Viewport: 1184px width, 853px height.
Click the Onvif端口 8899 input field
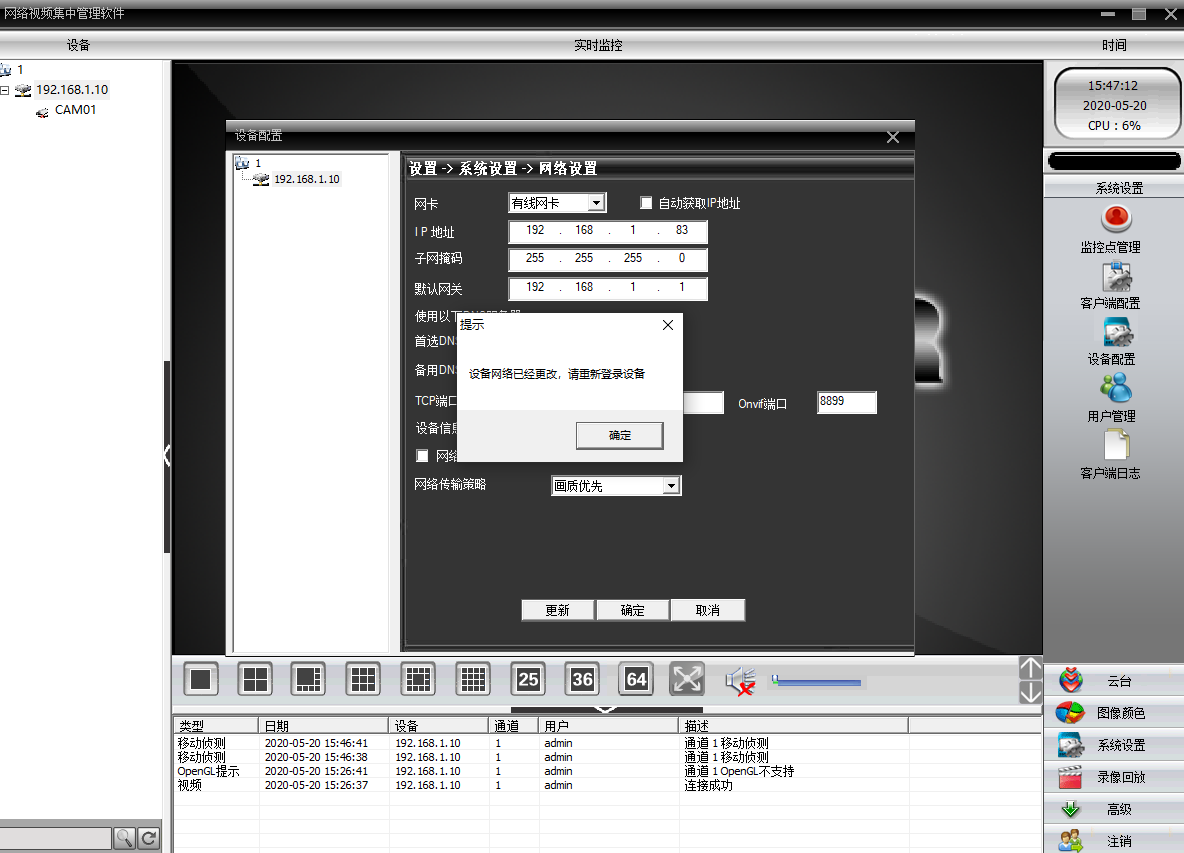click(846, 402)
